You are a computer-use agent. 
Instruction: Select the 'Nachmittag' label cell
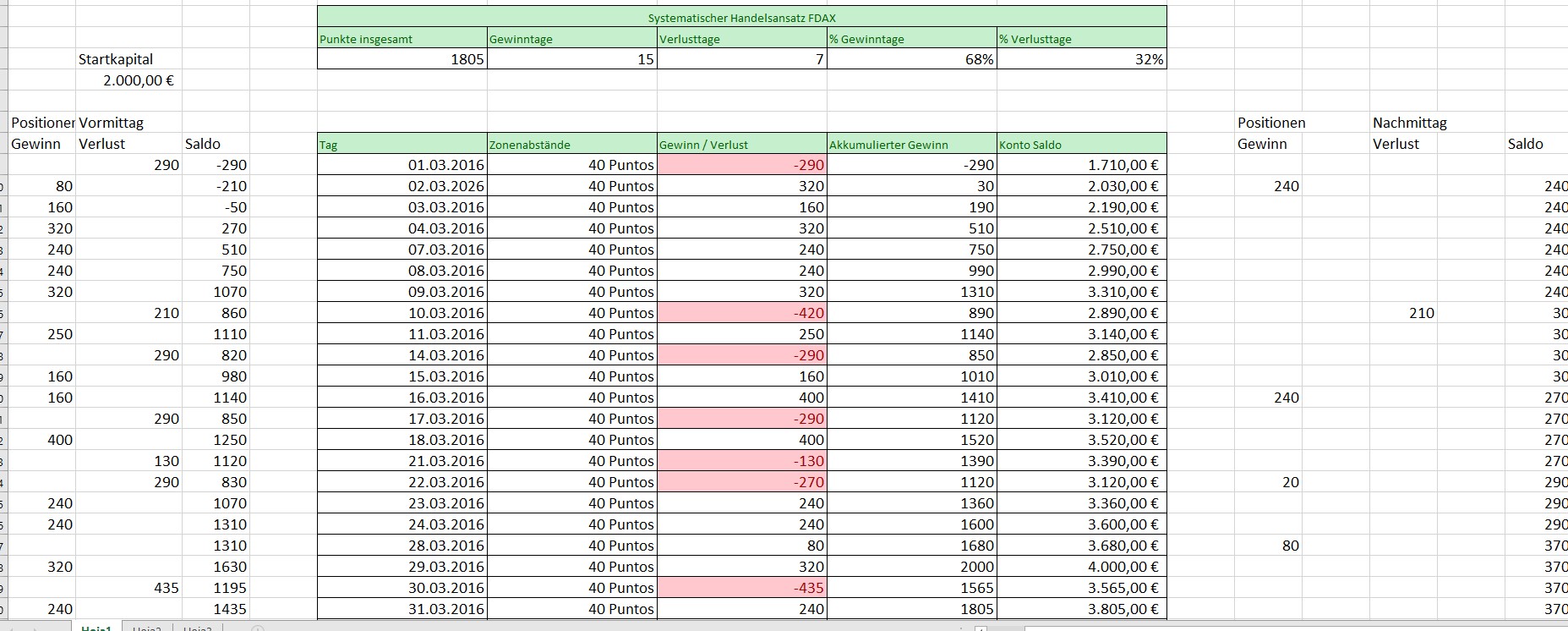1409,123
